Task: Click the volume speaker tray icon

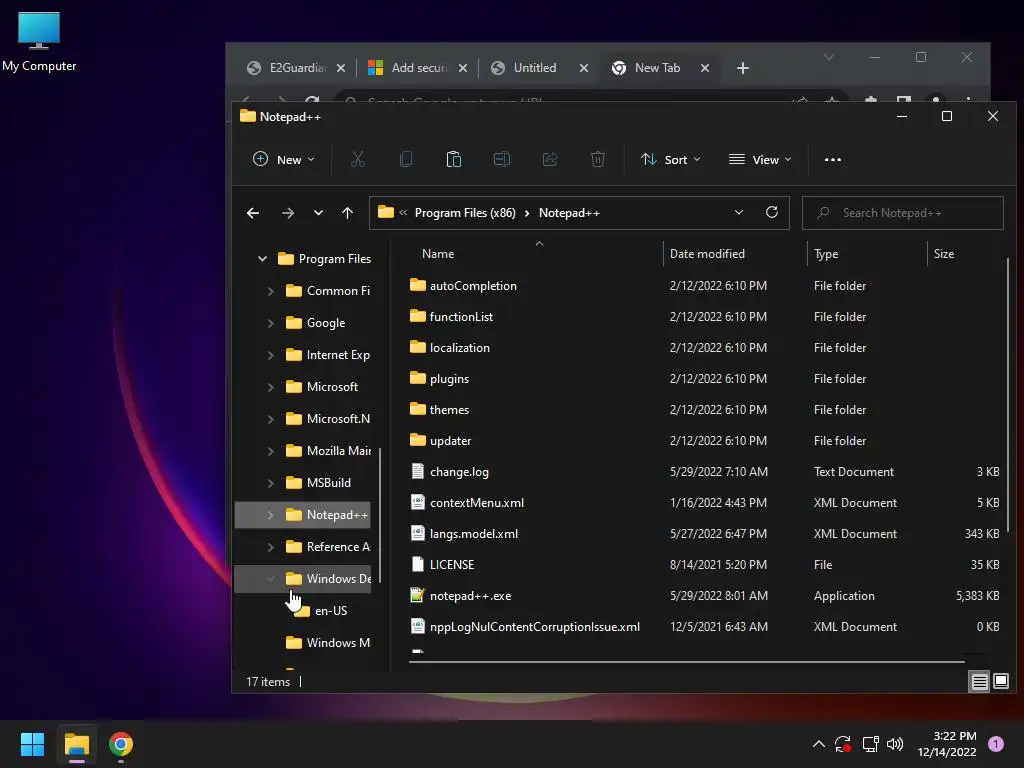Action: [895, 744]
